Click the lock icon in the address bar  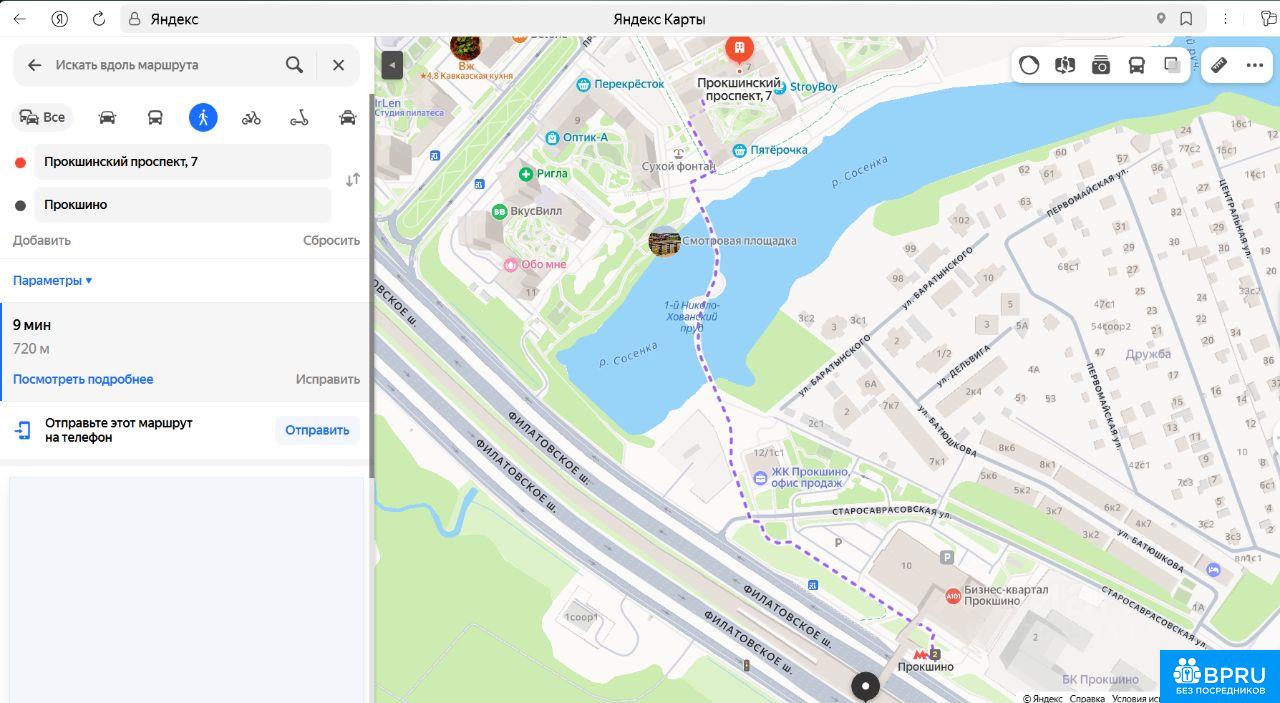tap(135, 19)
